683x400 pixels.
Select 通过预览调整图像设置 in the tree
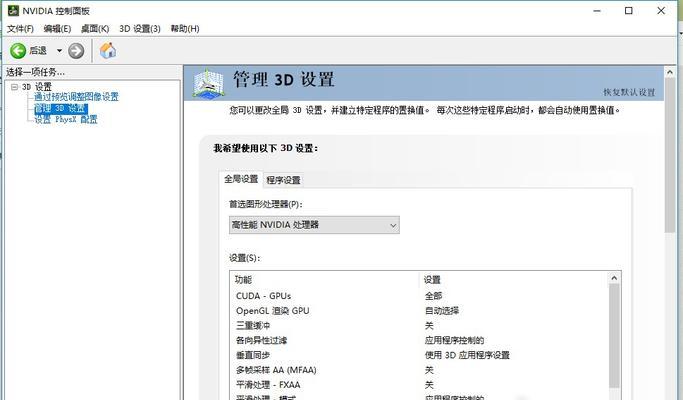click(x=76, y=97)
